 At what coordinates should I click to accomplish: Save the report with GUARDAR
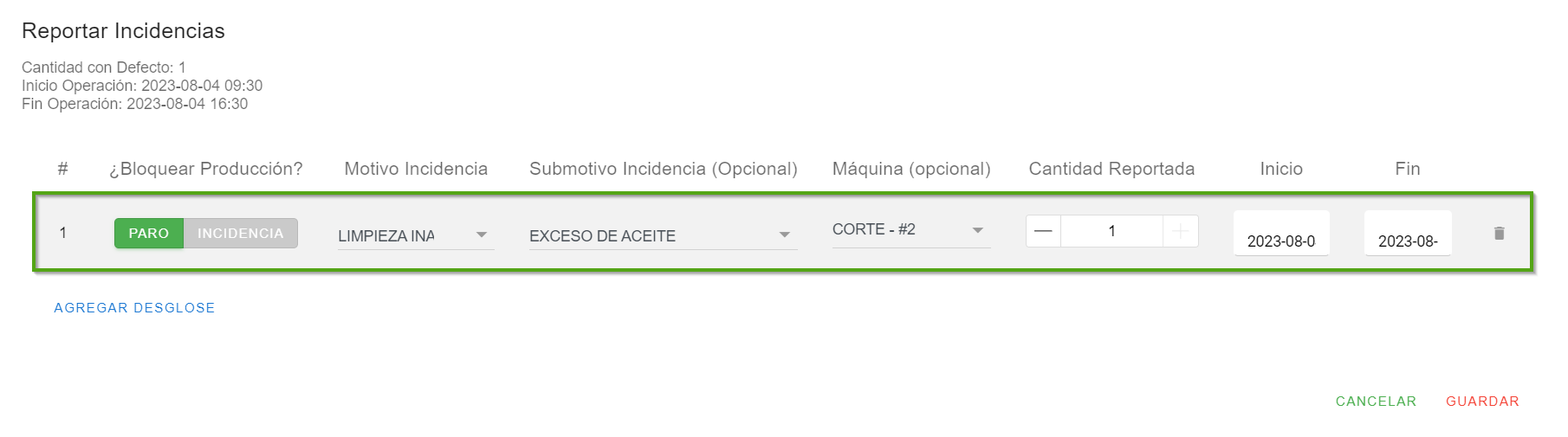click(1482, 402)
